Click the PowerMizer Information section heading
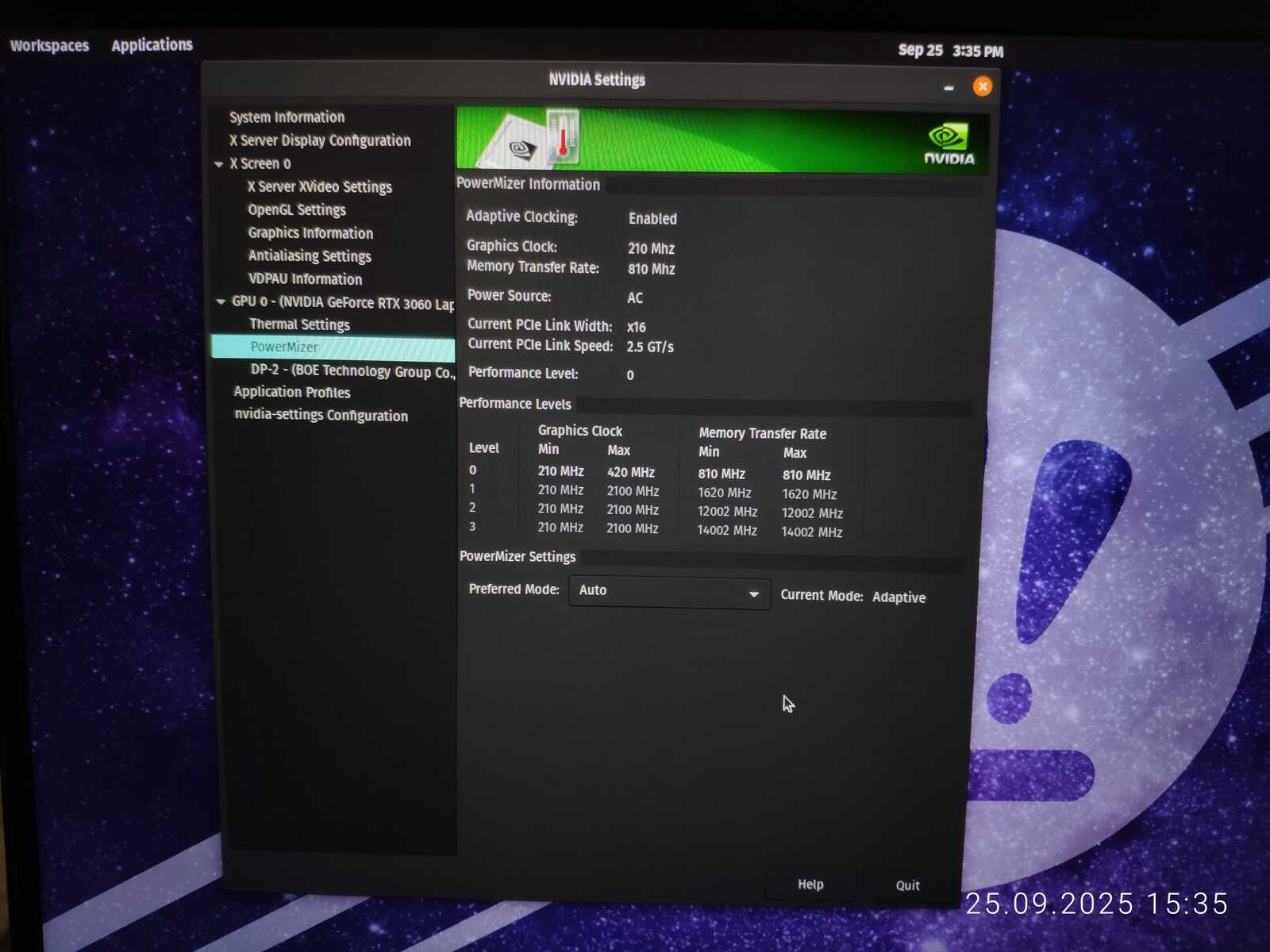This screenshot has height=952, width=1270. coord(528,184)
